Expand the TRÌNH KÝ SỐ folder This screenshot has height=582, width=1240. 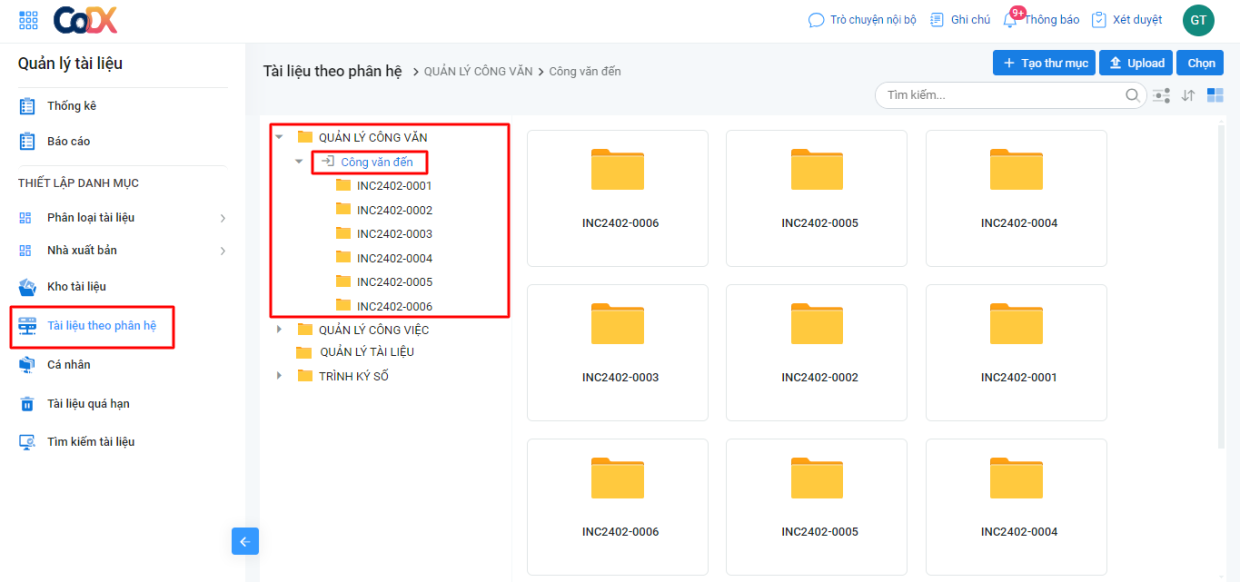pyautogui.click(x=280, y=374)
